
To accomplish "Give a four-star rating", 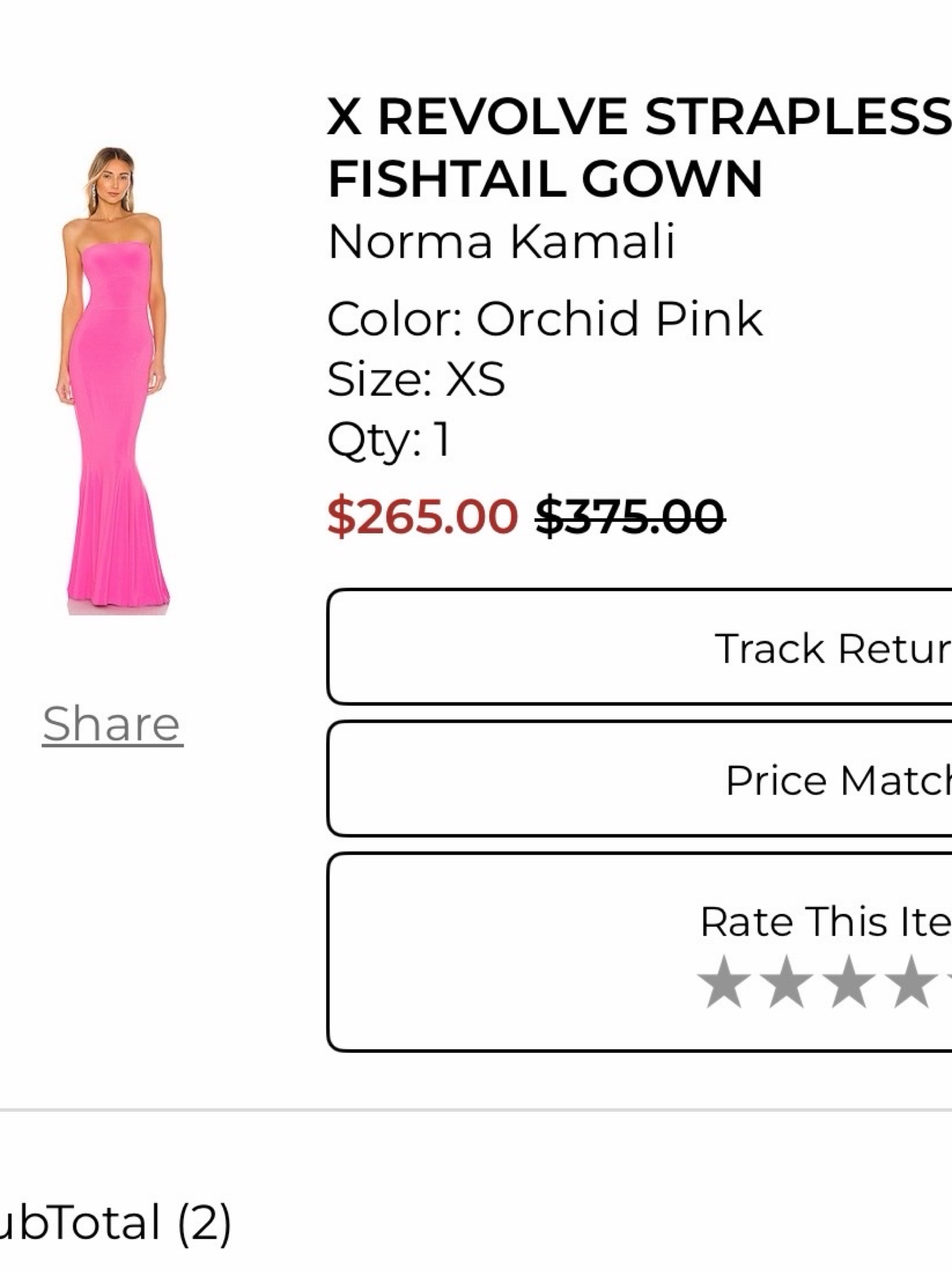I will [912, 982].
